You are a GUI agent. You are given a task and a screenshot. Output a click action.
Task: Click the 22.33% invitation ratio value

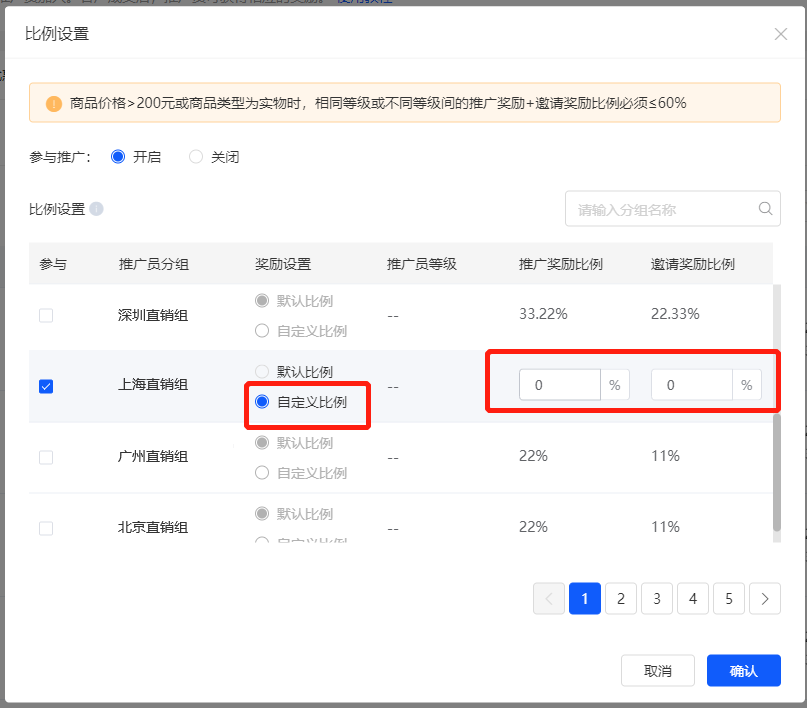coord(675,314)
